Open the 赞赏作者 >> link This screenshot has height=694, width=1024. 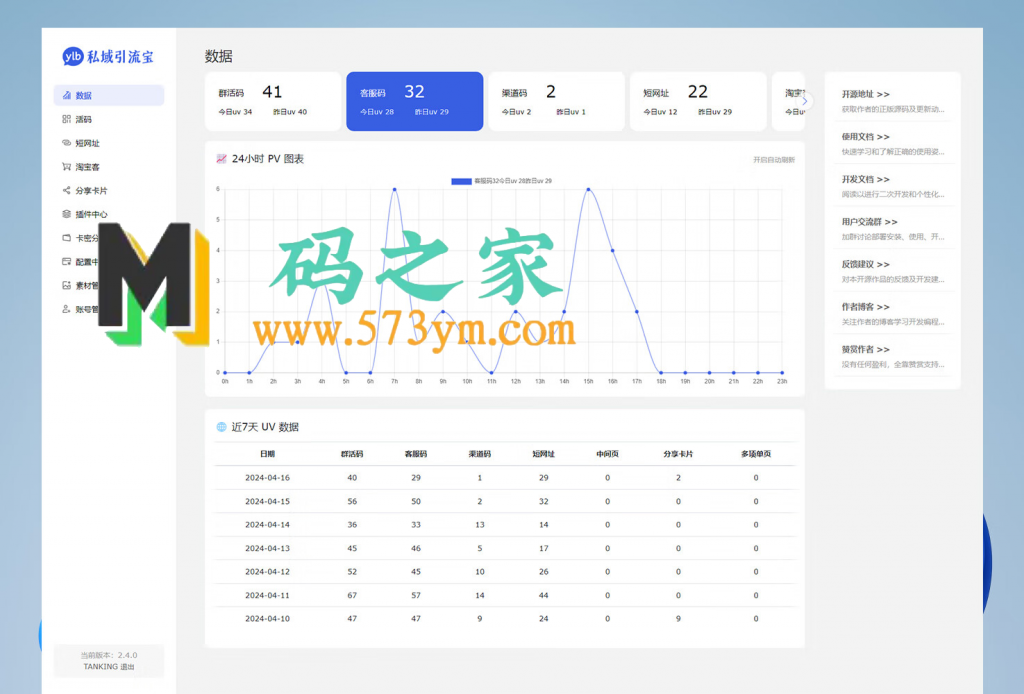[865, 349]
